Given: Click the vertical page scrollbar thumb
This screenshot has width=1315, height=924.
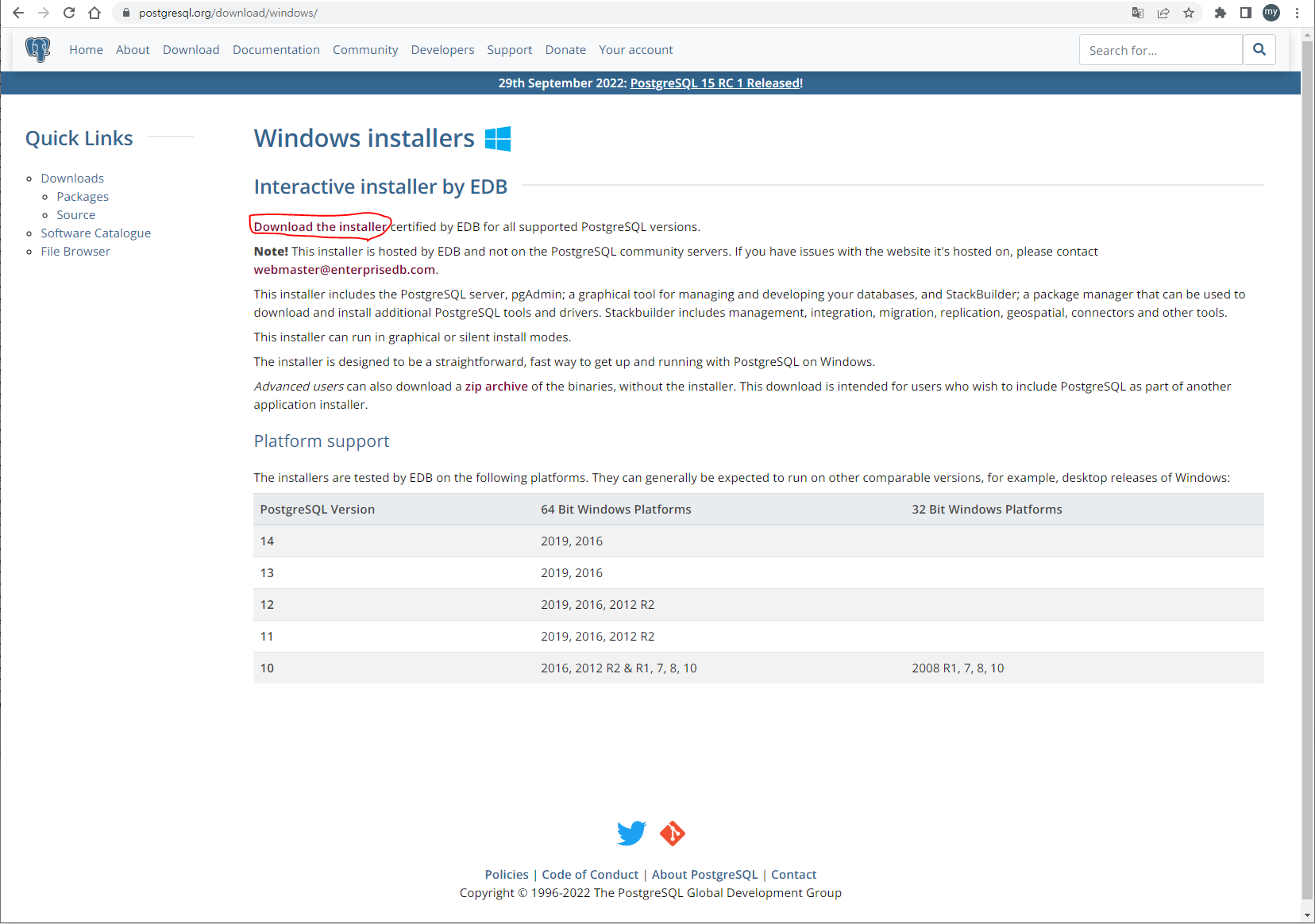Looking at the screenshot, I should [x=1307, y=470].
